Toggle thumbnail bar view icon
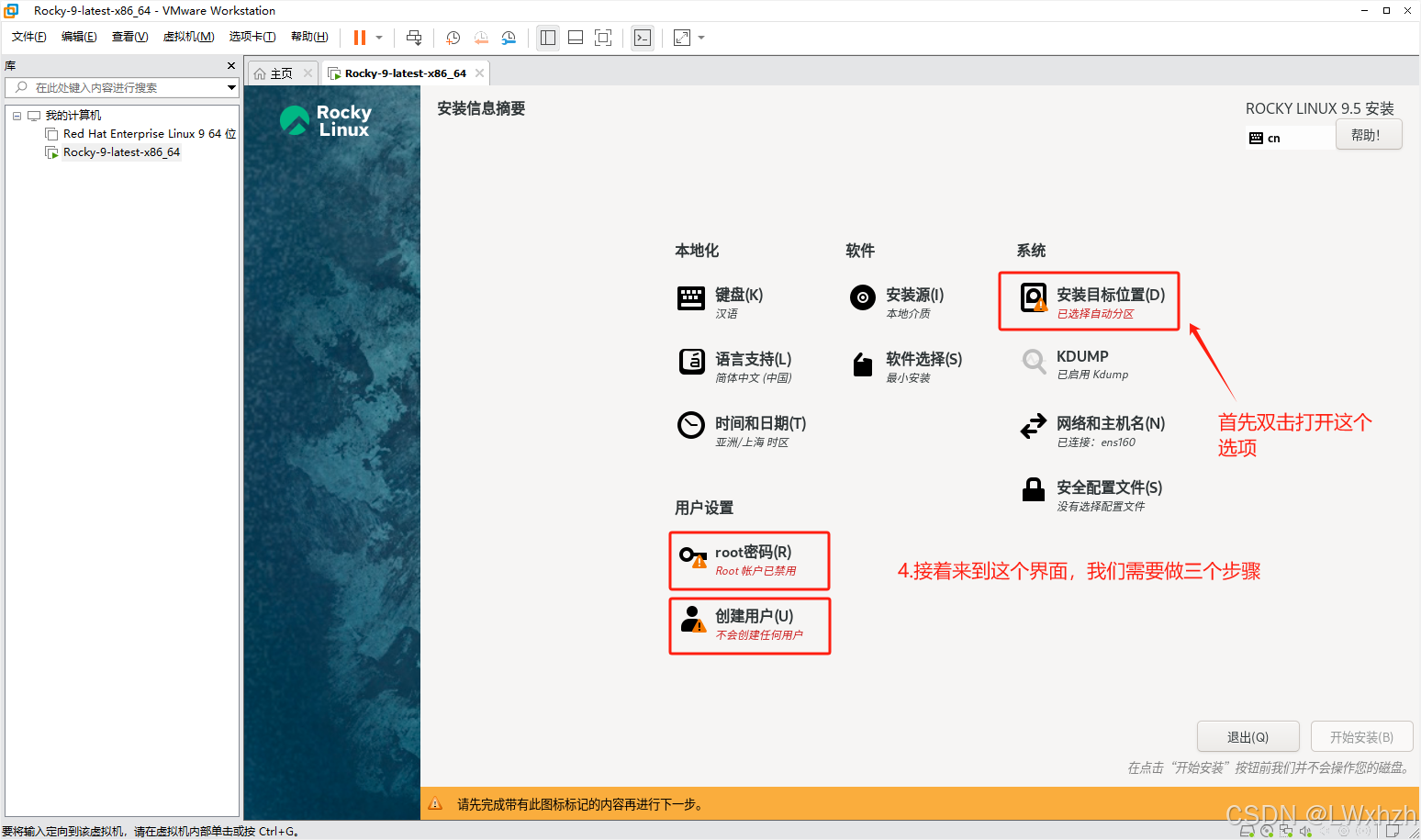 576,38
